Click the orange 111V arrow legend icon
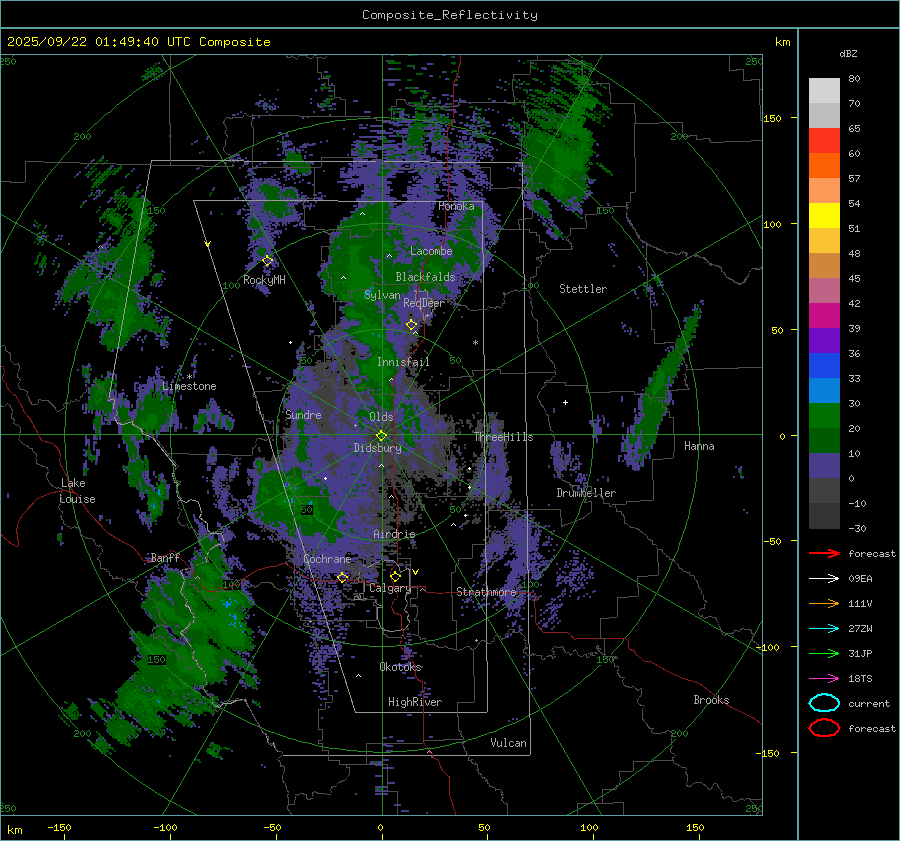 pyautogui.click(x=824, y=603)
